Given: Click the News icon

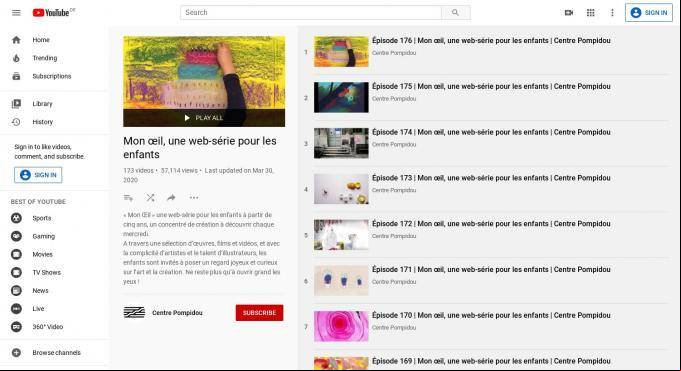Looking at the screenshot, I should 16,291.
